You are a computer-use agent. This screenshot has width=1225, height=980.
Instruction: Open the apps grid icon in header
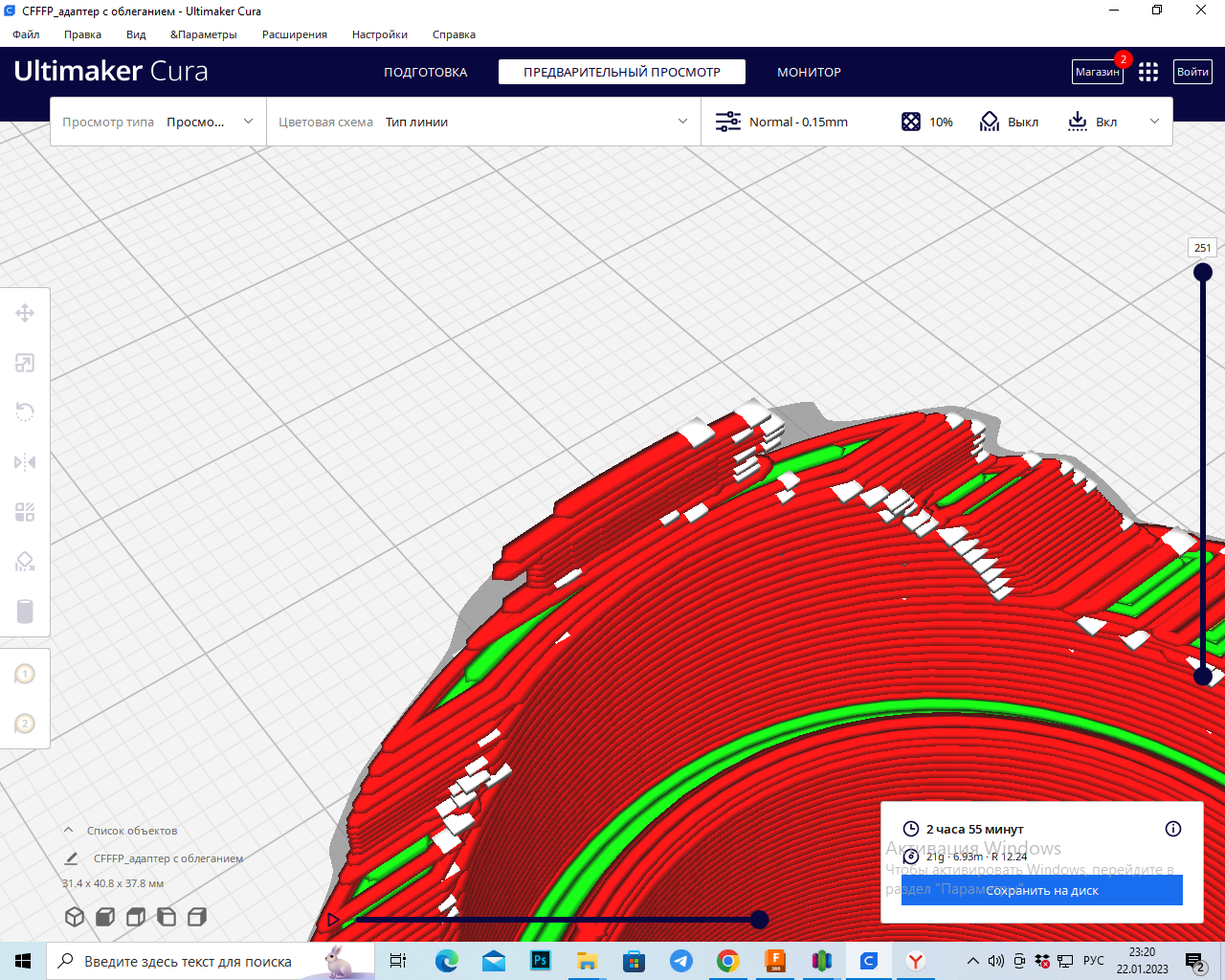(1148, 72)
